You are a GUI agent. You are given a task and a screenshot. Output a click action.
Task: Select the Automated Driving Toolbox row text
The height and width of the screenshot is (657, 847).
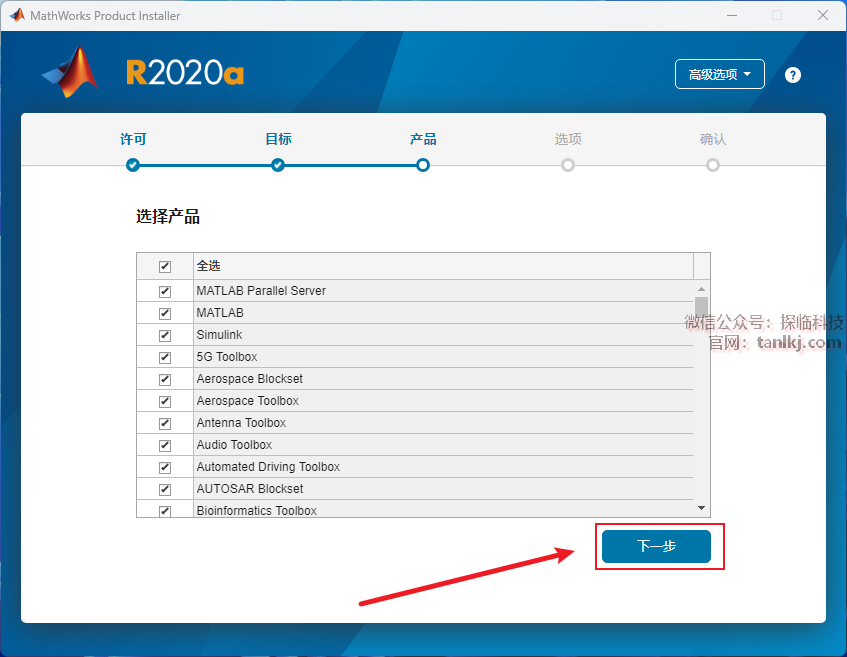point(268,467)
